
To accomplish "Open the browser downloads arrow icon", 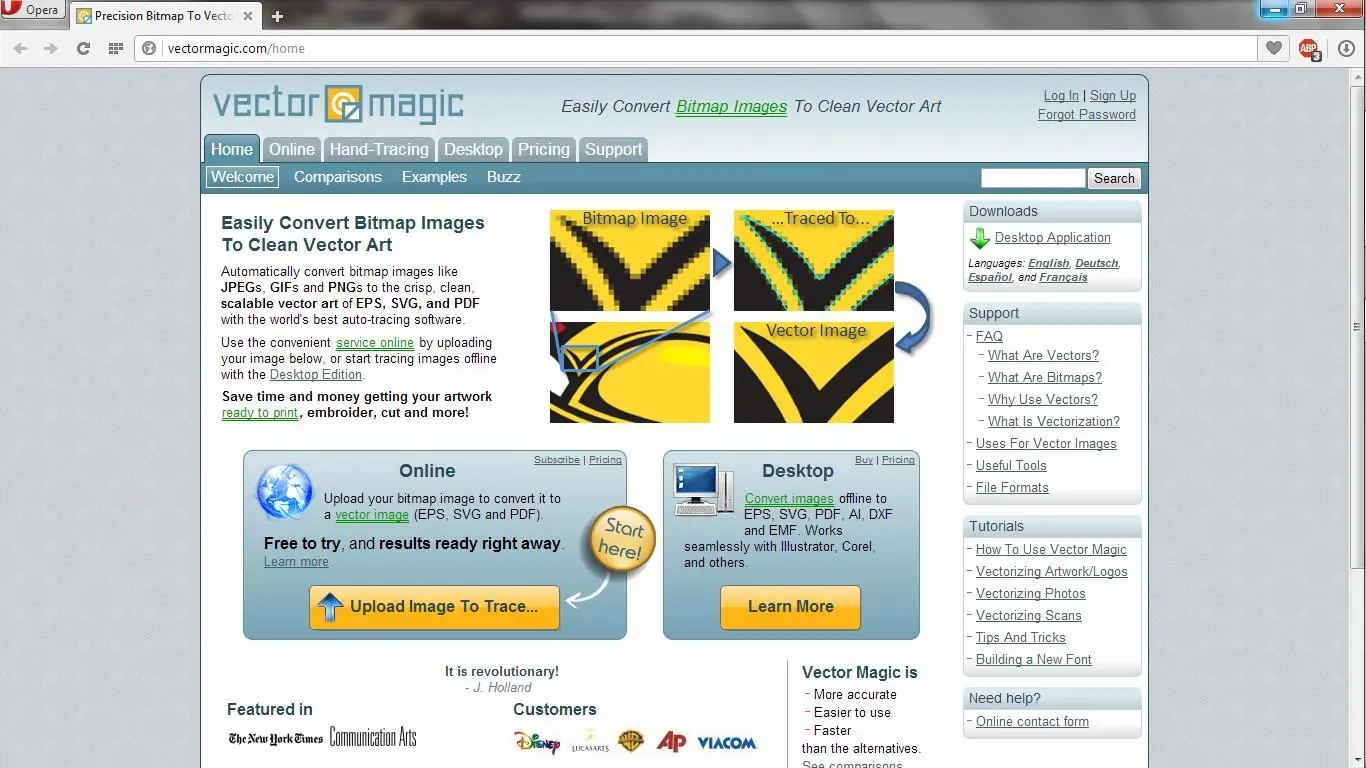I will [1346, 48].
